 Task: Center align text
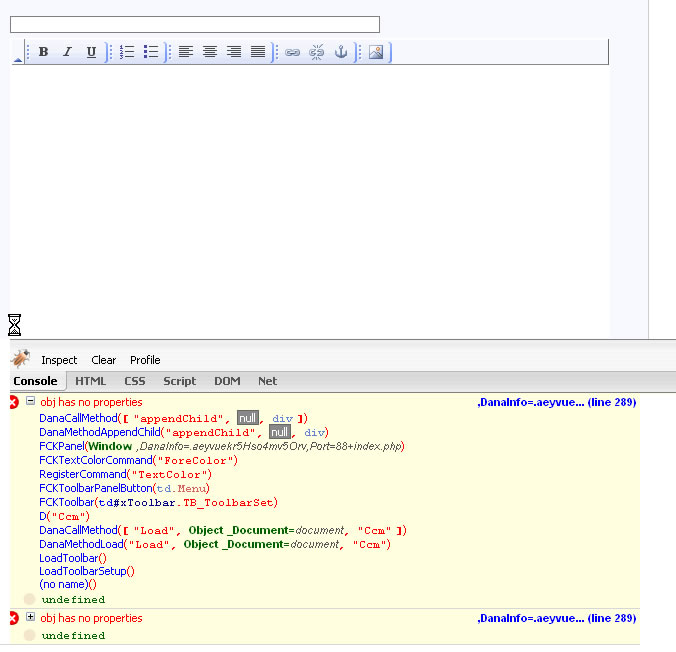(210, 52)
